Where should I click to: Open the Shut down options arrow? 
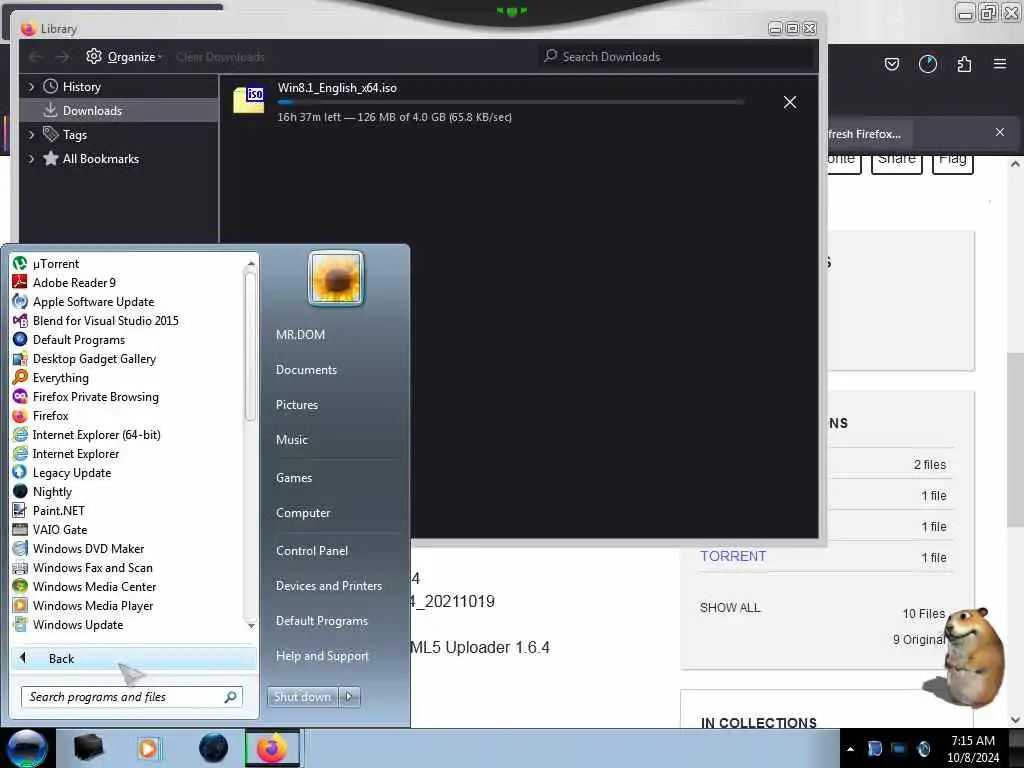349,696
